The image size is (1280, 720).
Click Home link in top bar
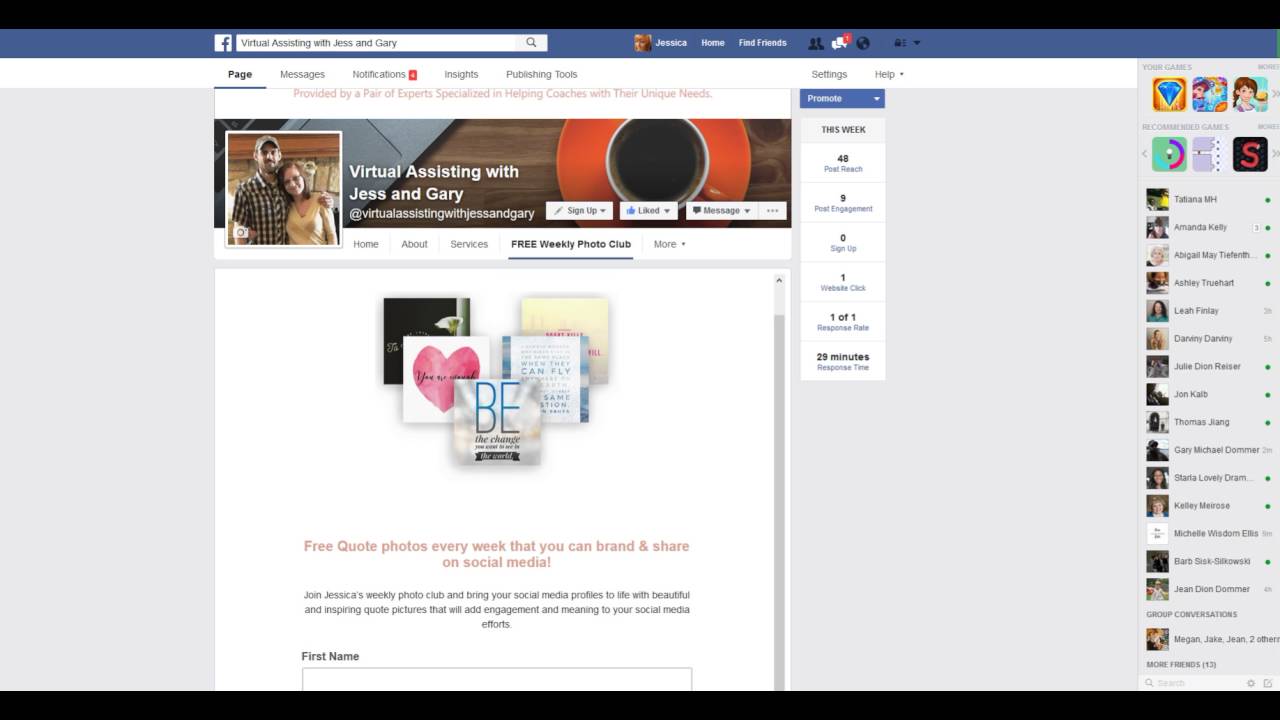[x=713, y=43]
